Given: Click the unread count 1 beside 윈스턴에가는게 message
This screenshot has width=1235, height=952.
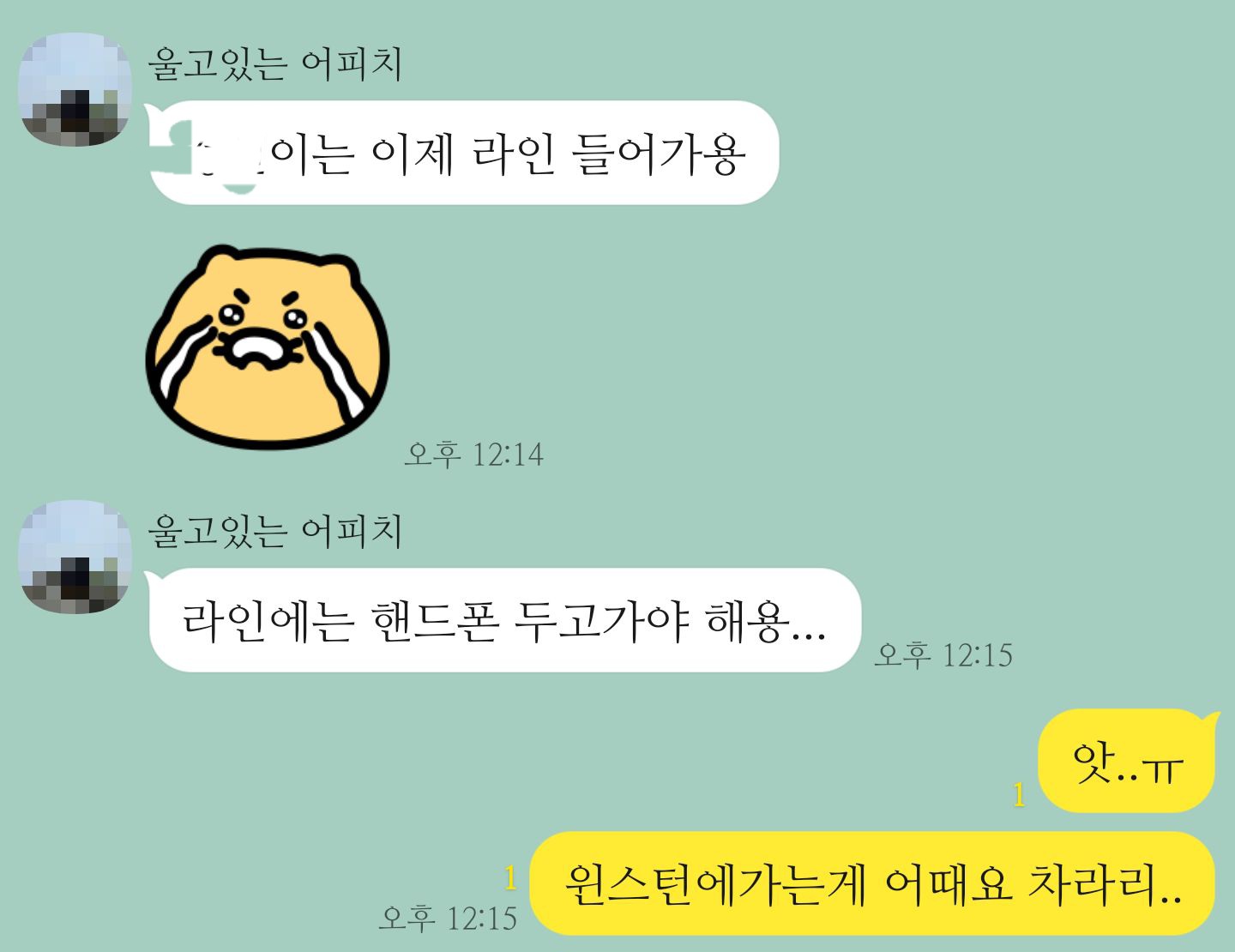Looking at the screenshot, I should [x=510, y=878].
